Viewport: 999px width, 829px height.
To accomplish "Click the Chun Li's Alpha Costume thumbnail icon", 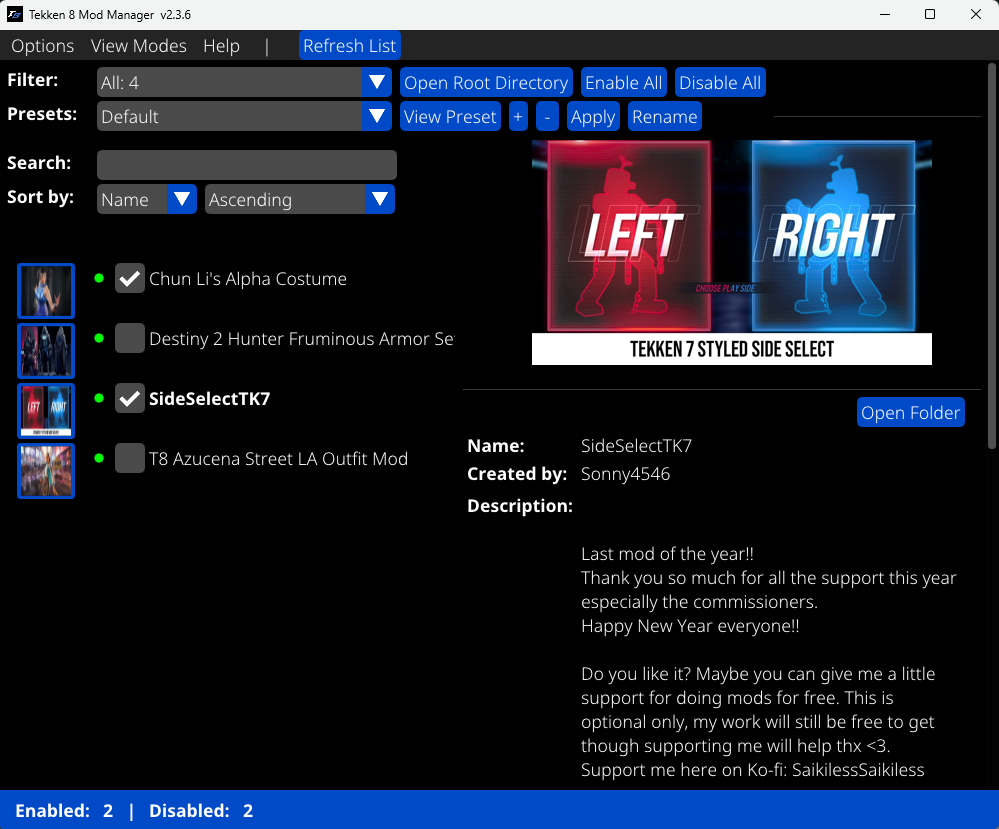I will coord(46,291).
